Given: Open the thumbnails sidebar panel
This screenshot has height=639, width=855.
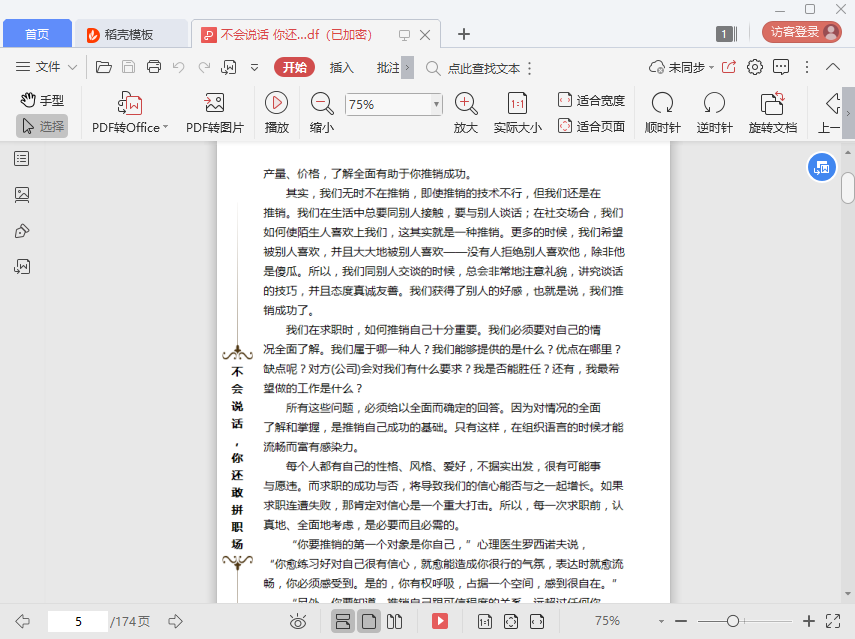Looking at the screenshot, I should tap(22, 195).
